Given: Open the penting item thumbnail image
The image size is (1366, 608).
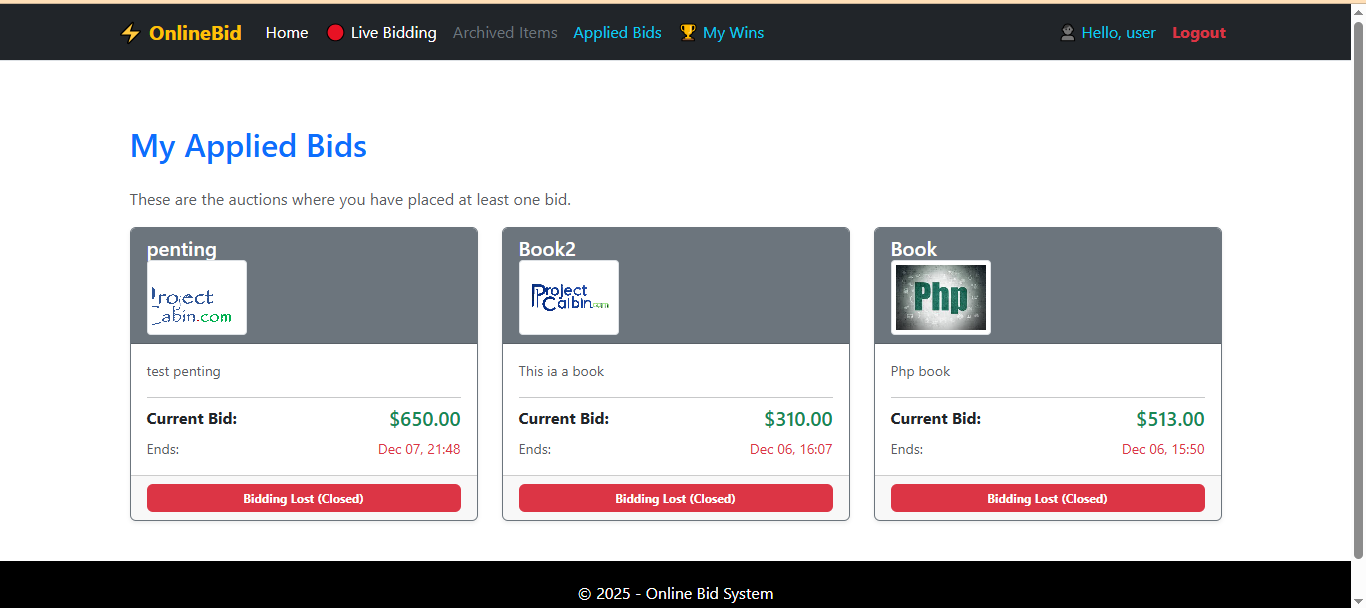Looking at the screenshot, I should (x=197, y=297).
